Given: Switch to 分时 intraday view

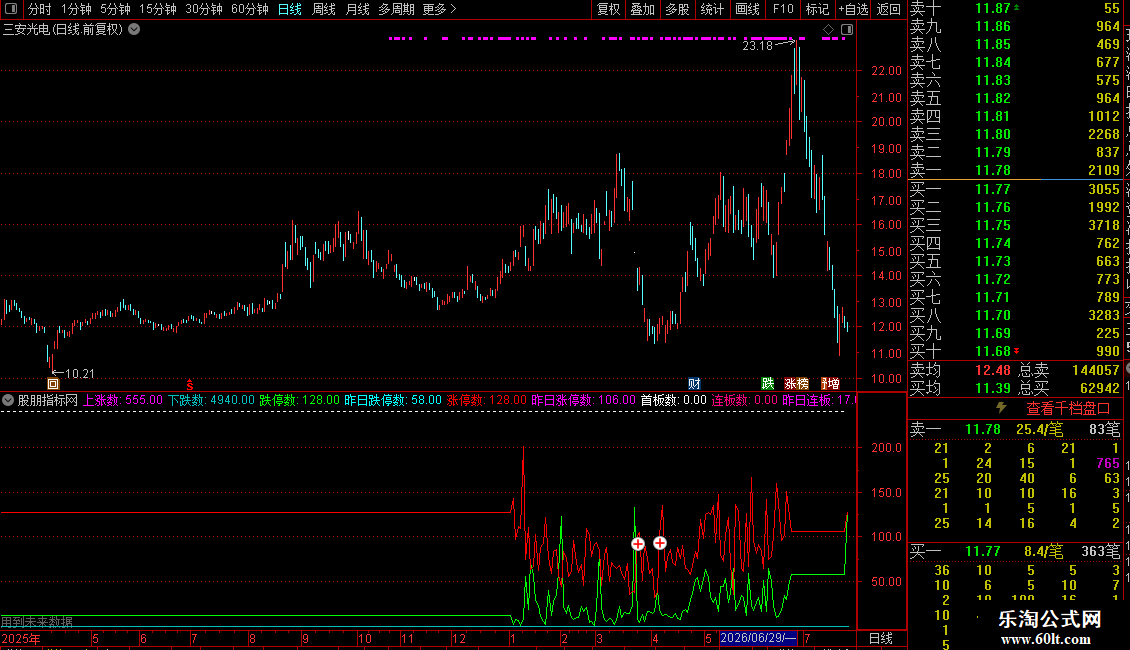Looking at the screenshot, I should [x=40, y=9].
